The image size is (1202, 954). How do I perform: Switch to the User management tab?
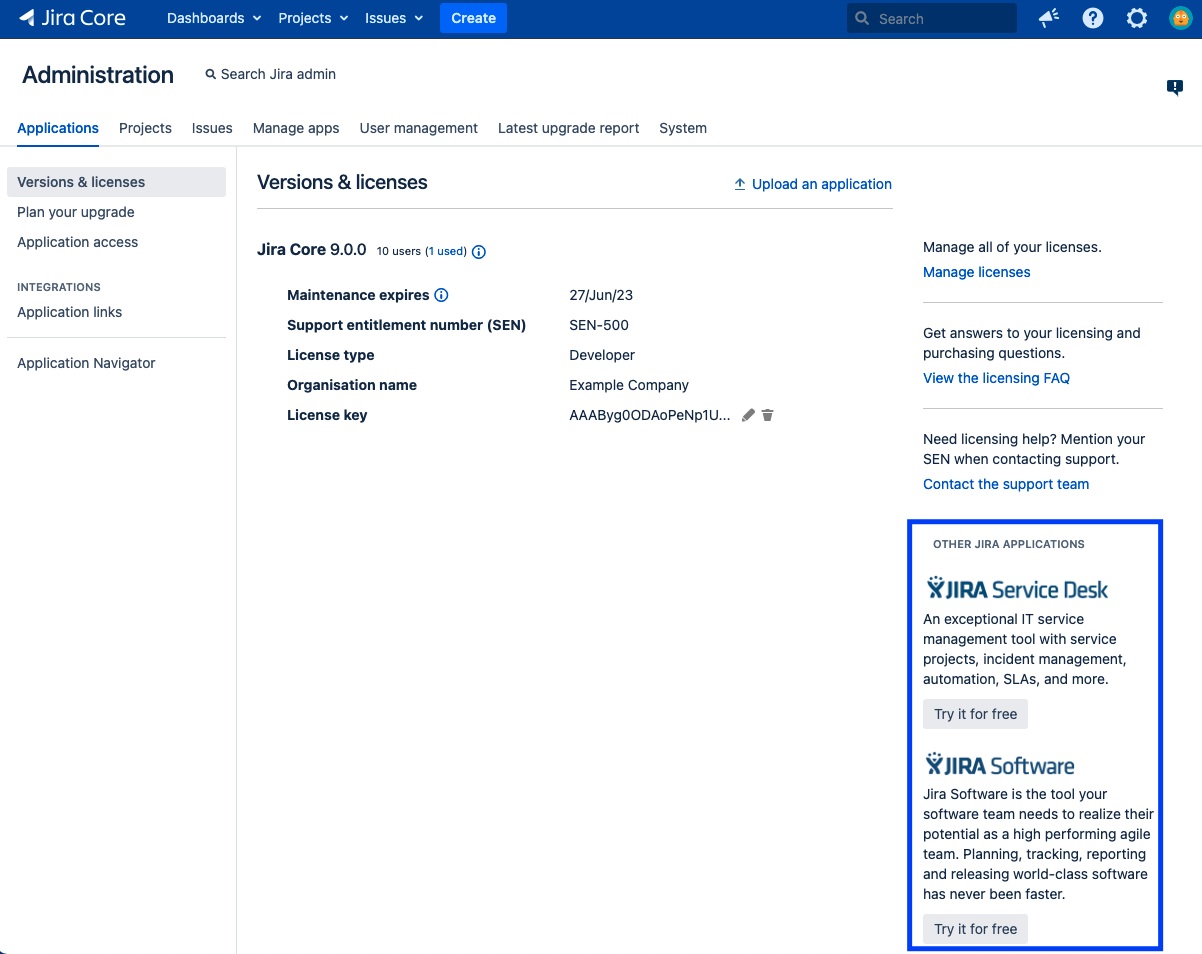tap(419, 128)
